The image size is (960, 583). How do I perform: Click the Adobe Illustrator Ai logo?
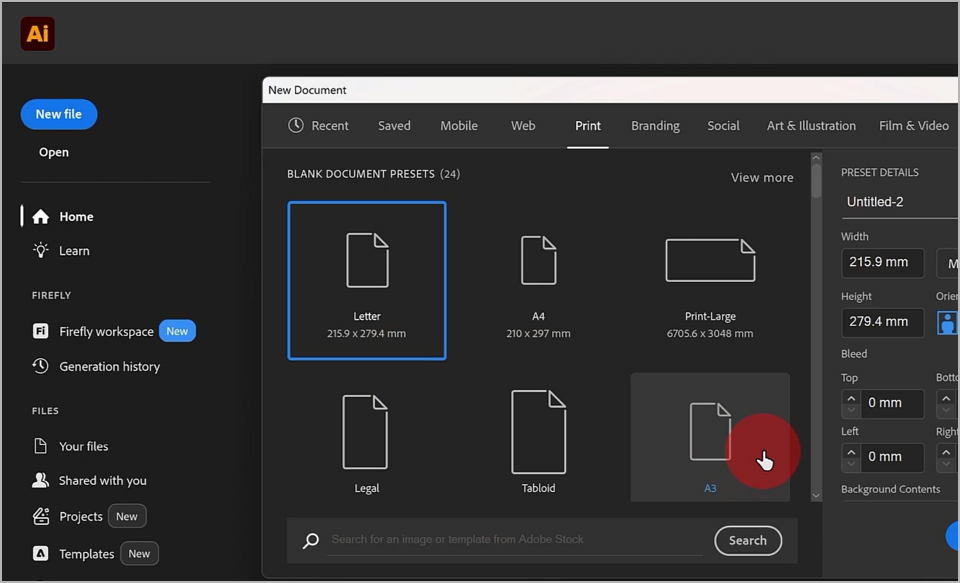pos(37,33)
